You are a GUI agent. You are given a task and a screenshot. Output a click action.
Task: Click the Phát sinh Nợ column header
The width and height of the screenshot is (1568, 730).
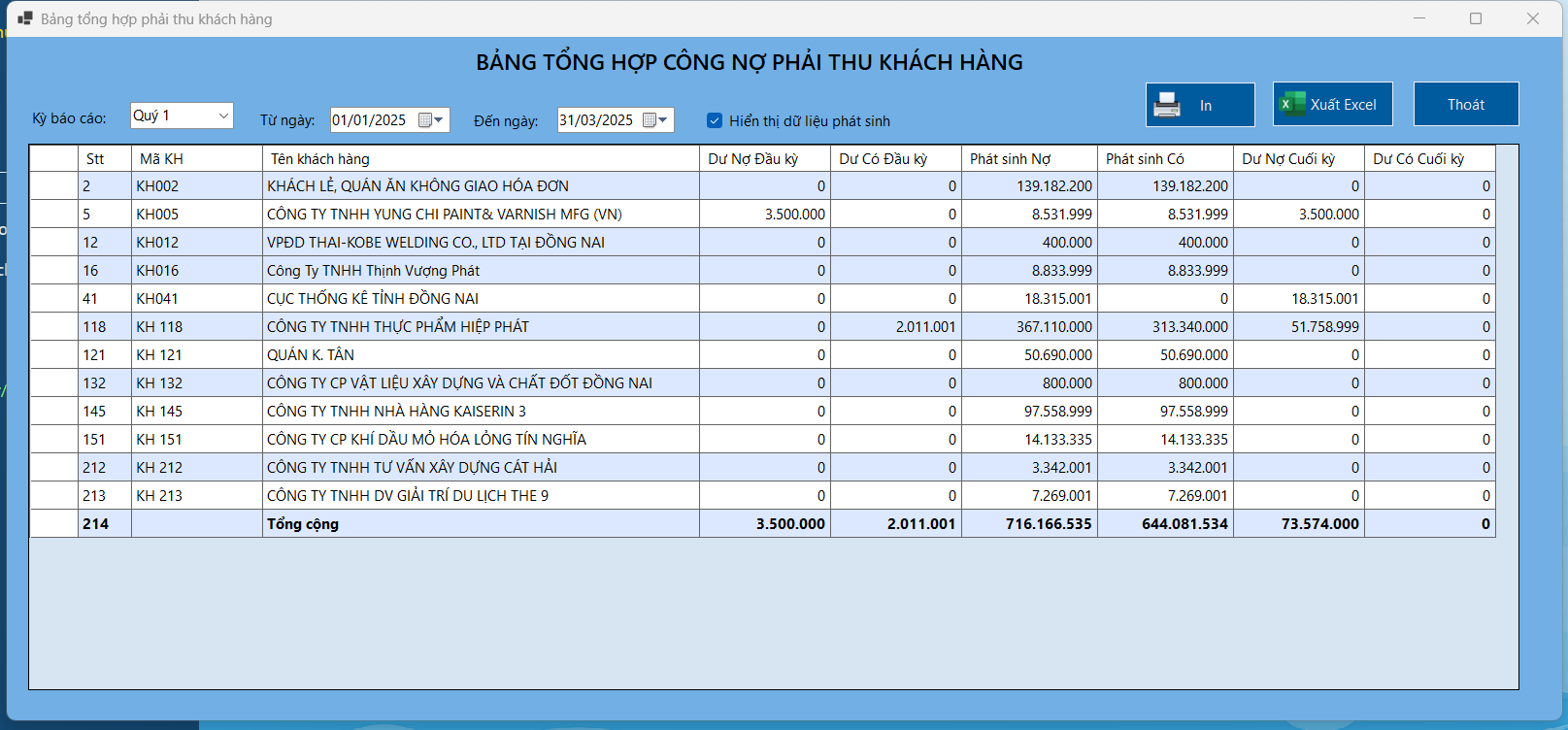click(x=1028, y=159)
